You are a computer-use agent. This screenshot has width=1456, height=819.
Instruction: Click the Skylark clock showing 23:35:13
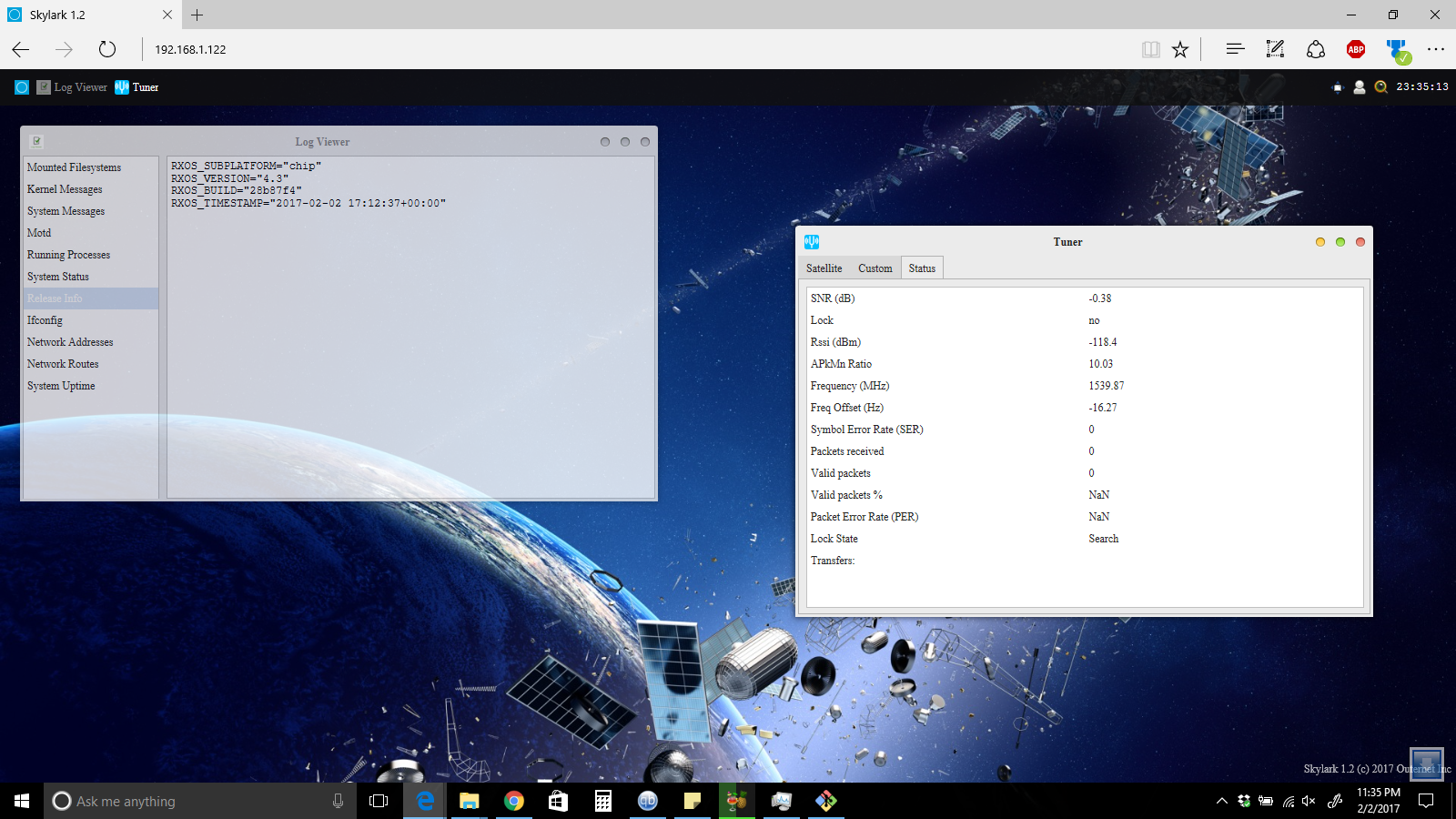[1422, 87]
